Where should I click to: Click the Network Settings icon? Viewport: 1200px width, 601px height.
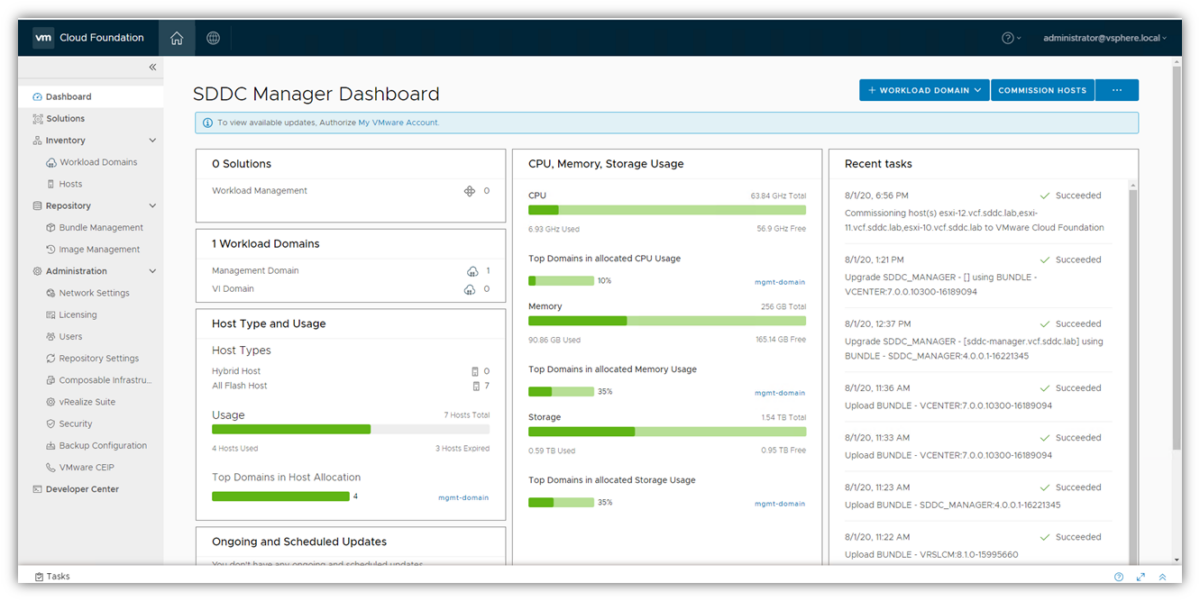tap(51, 293)
